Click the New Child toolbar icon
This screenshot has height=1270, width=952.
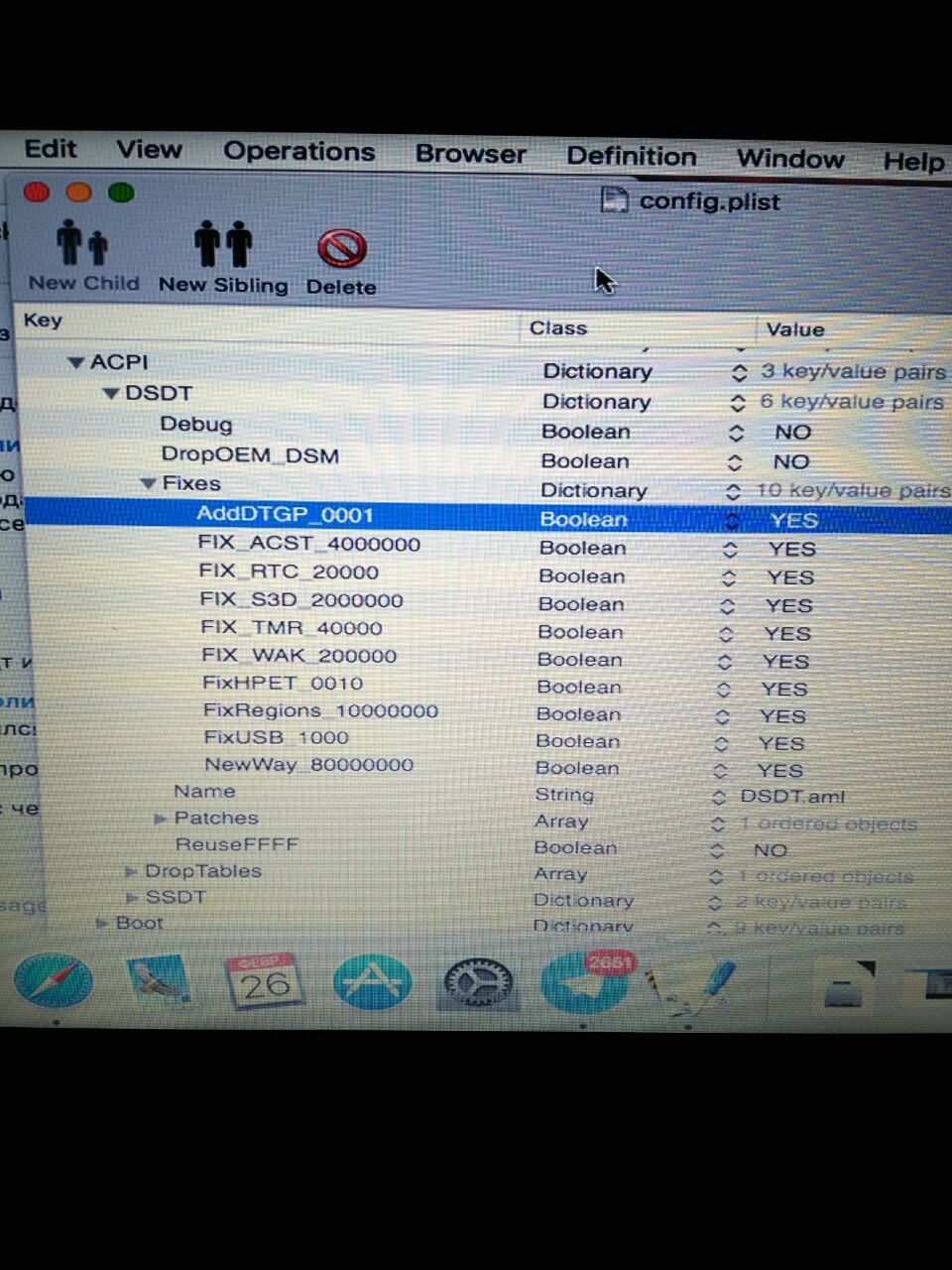pos(82,243)
